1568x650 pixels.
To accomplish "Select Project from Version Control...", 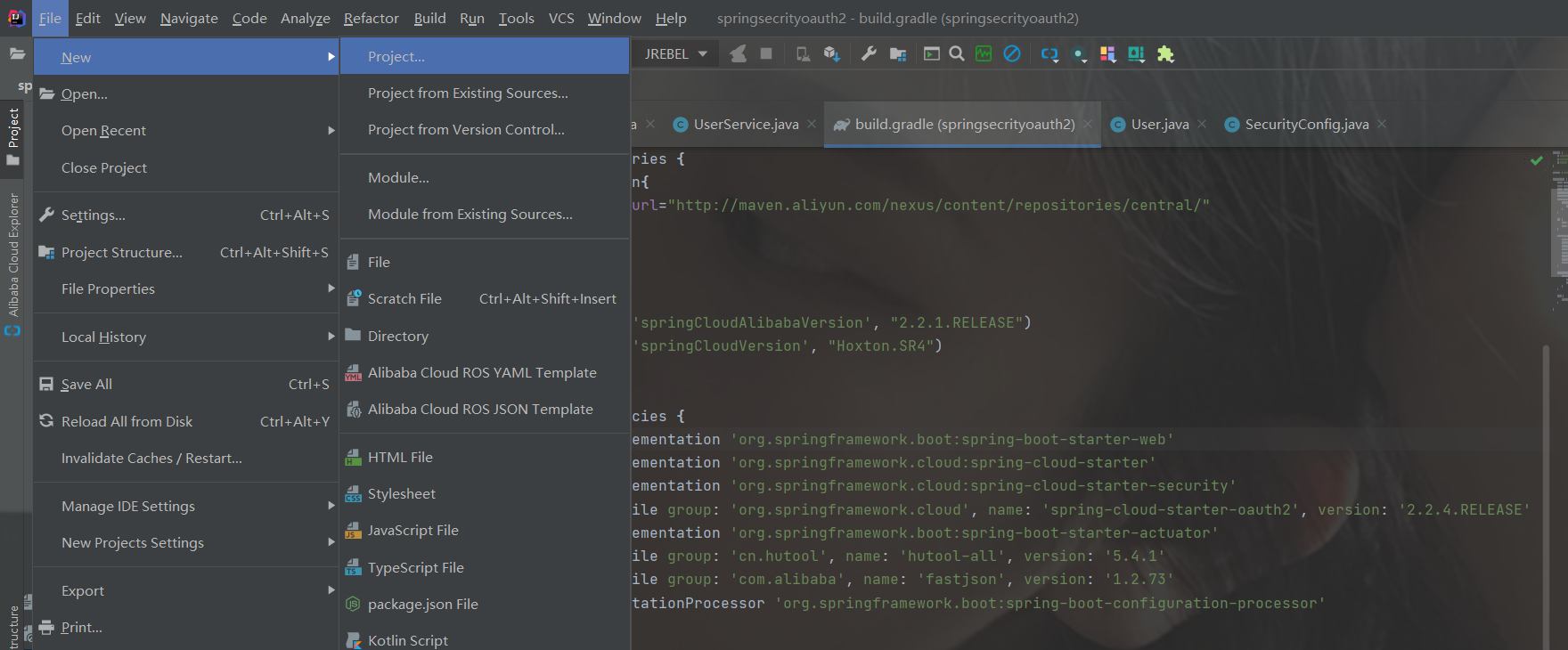I will point(485,129).
